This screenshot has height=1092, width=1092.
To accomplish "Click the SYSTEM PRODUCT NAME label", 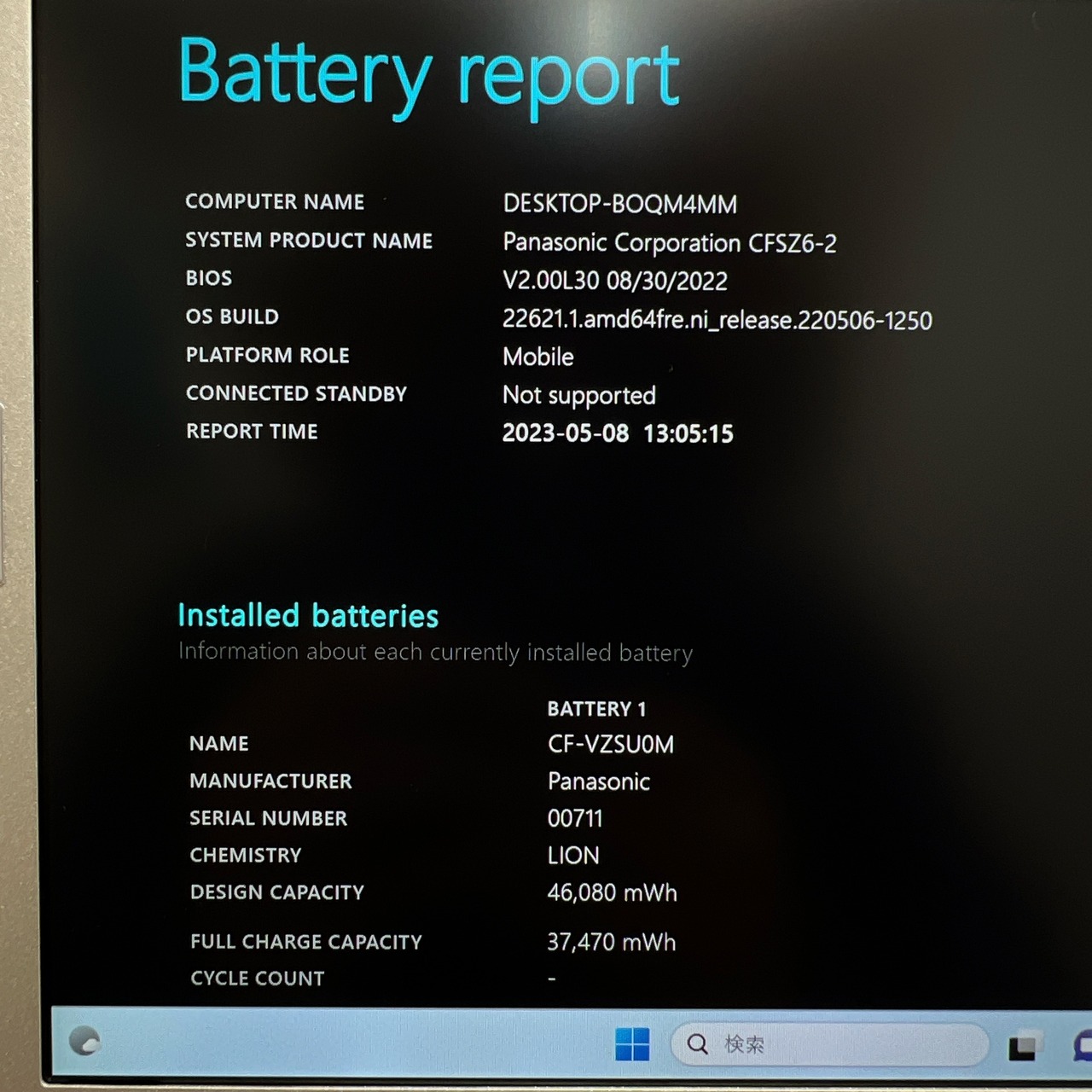I will [x=309, y=241].
